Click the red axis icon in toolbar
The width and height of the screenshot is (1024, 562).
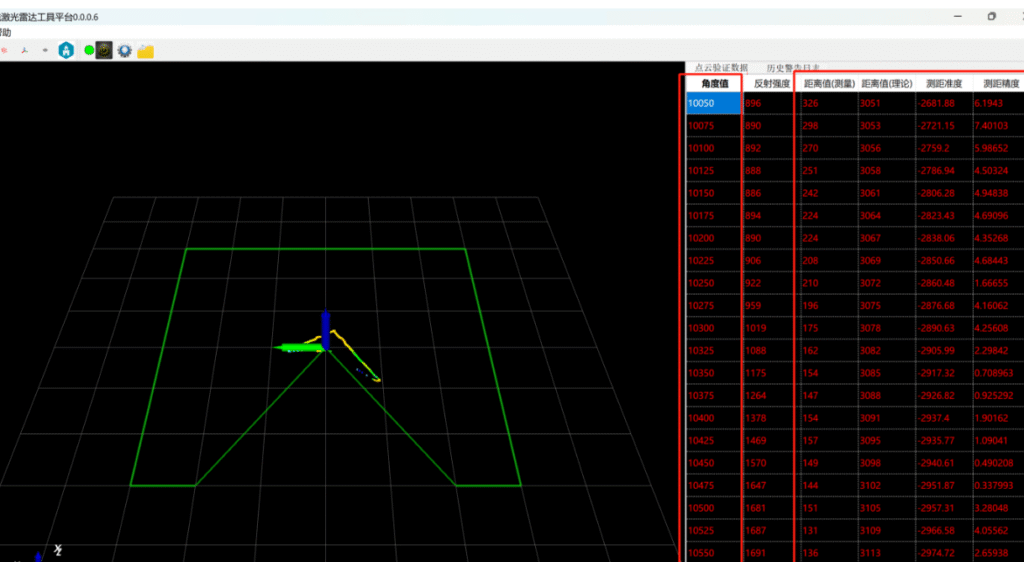24,50
